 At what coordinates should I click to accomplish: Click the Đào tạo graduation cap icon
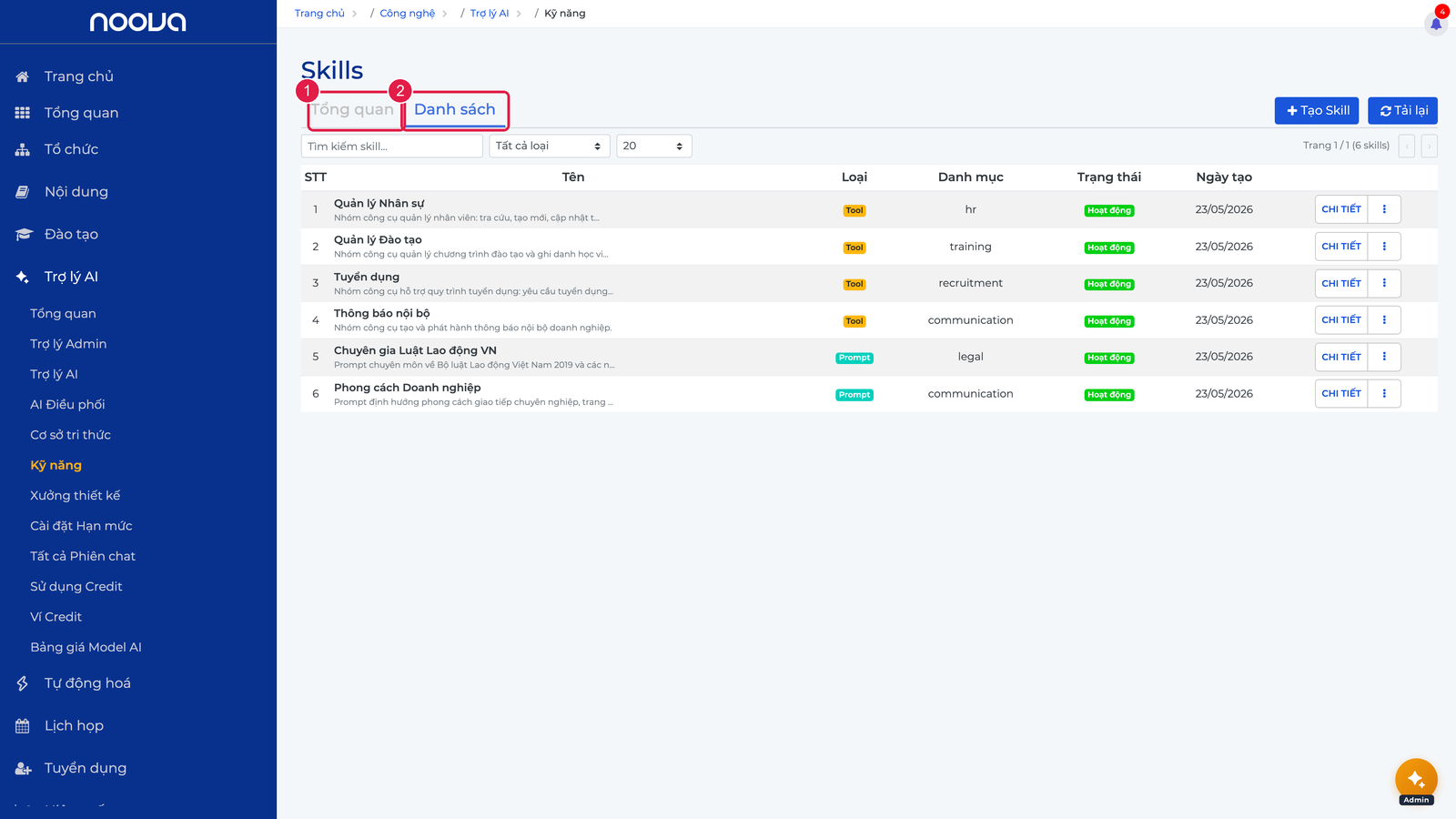pyautogui.click(x=24, y=234)
